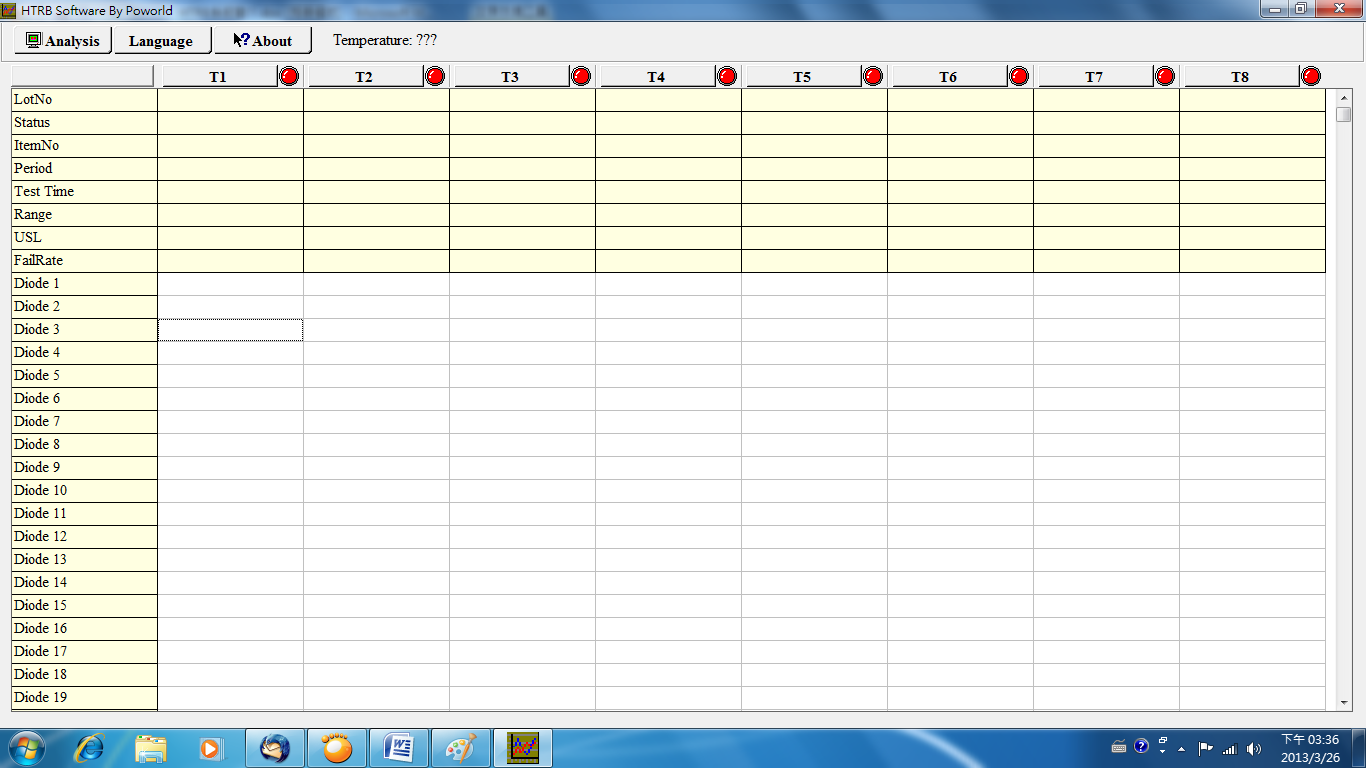Open the Analysis window
The height and width of the screenshot is (768, 1366).
click(x=62, y=41)
